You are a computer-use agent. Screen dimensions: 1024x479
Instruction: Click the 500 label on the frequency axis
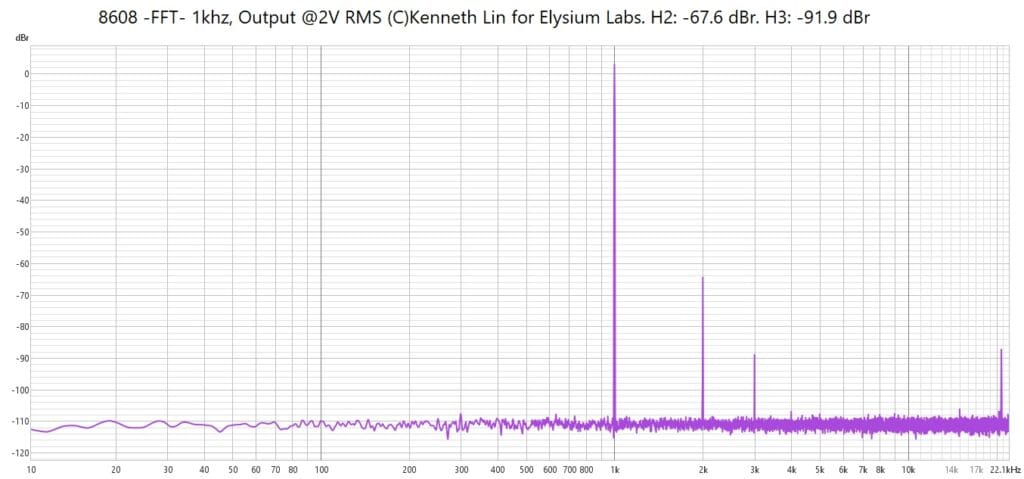pos(526,470)
